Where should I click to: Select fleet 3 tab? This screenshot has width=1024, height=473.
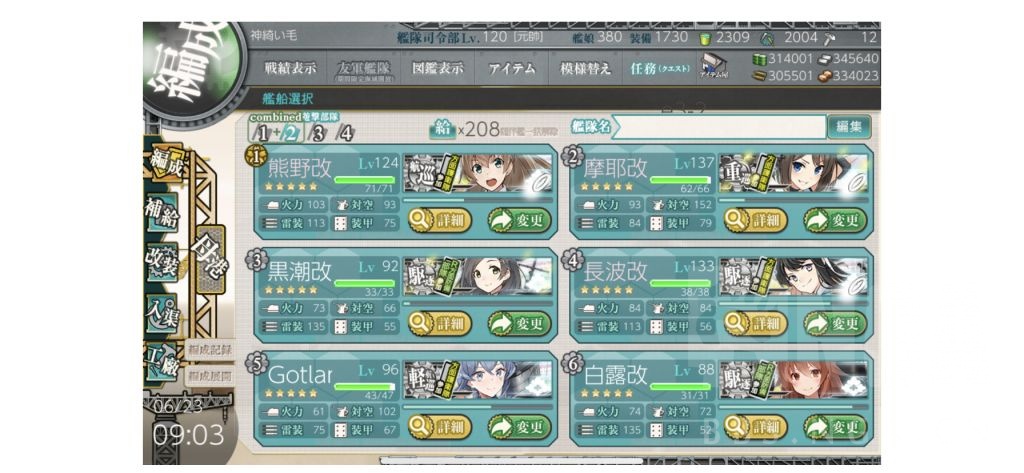[317, 133]
